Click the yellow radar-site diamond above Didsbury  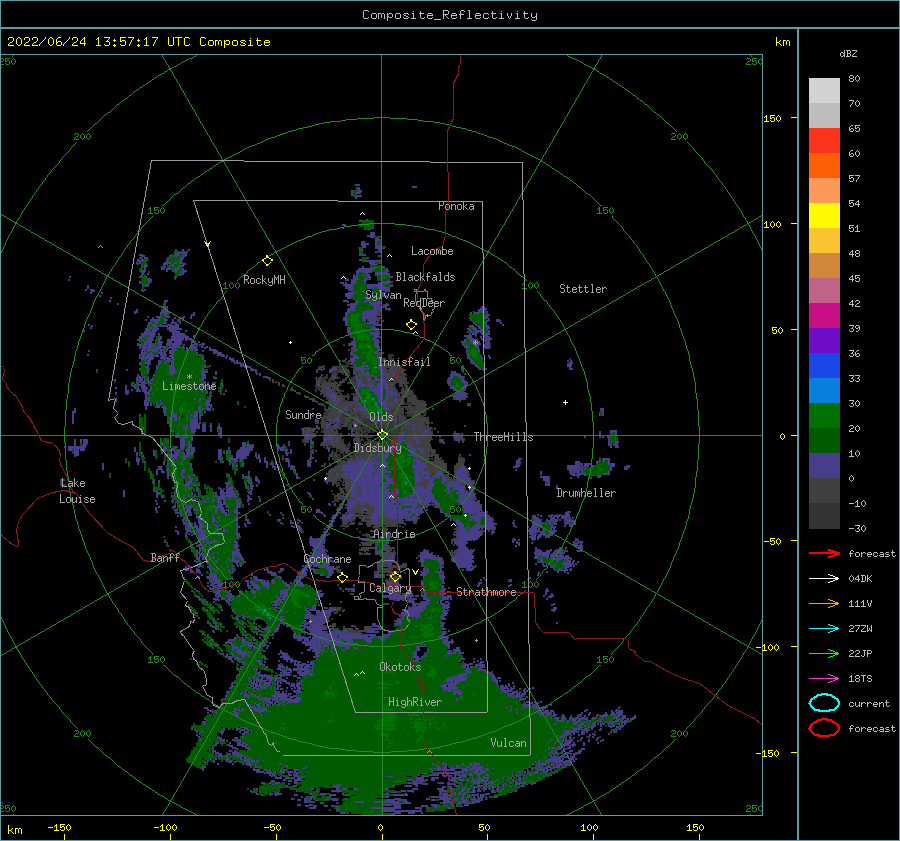(382, 435)
